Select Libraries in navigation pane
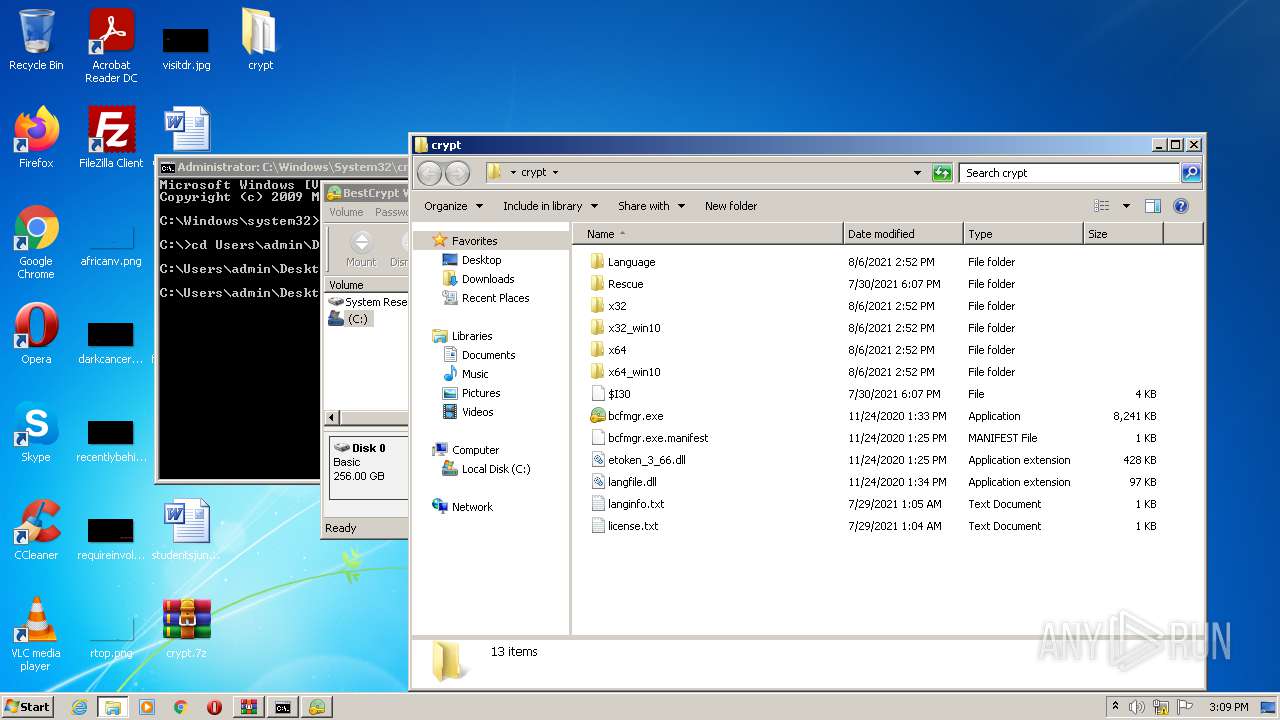 click(471, 336)
